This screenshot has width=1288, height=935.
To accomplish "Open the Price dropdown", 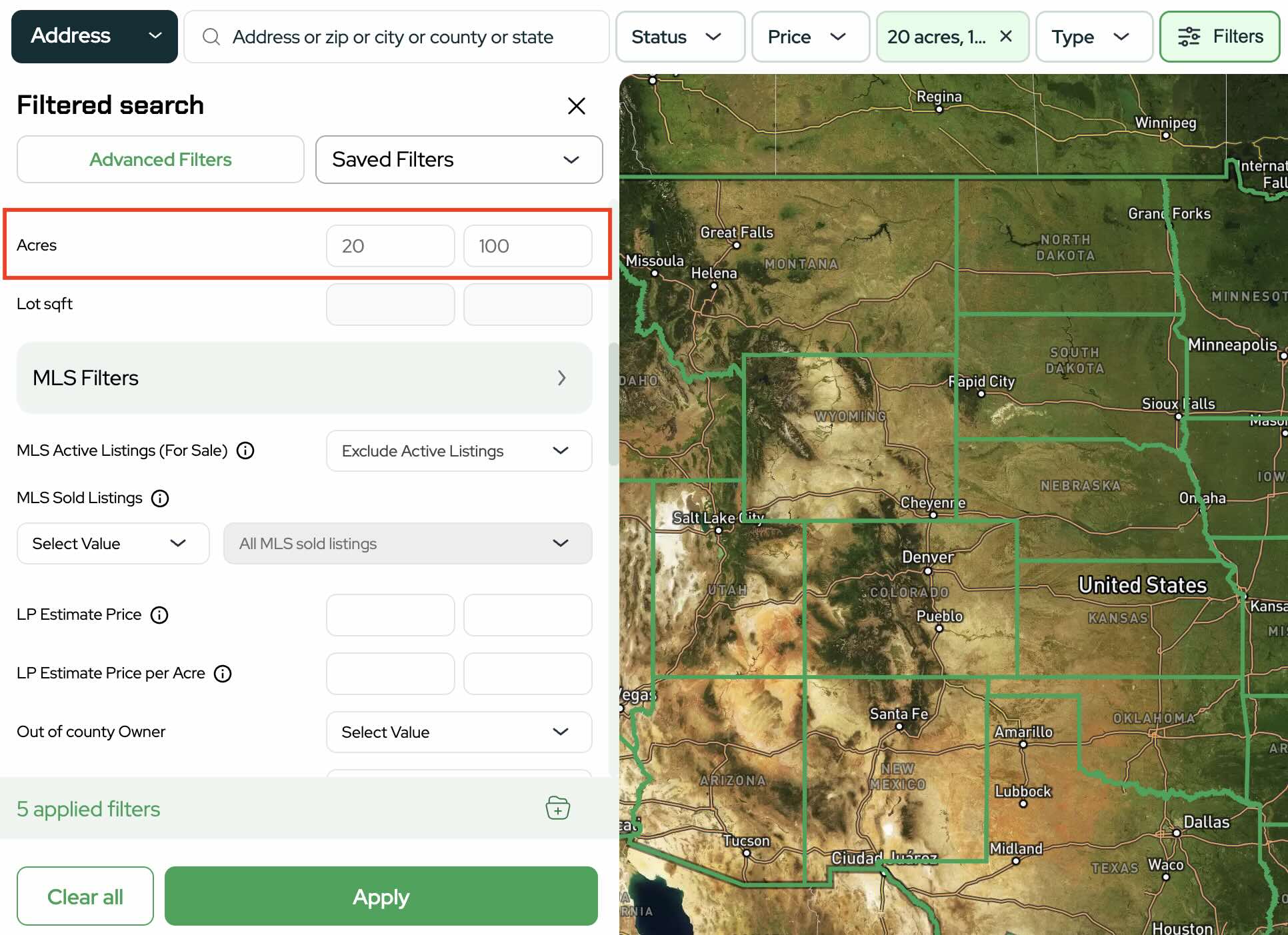I will click(810, 37).
